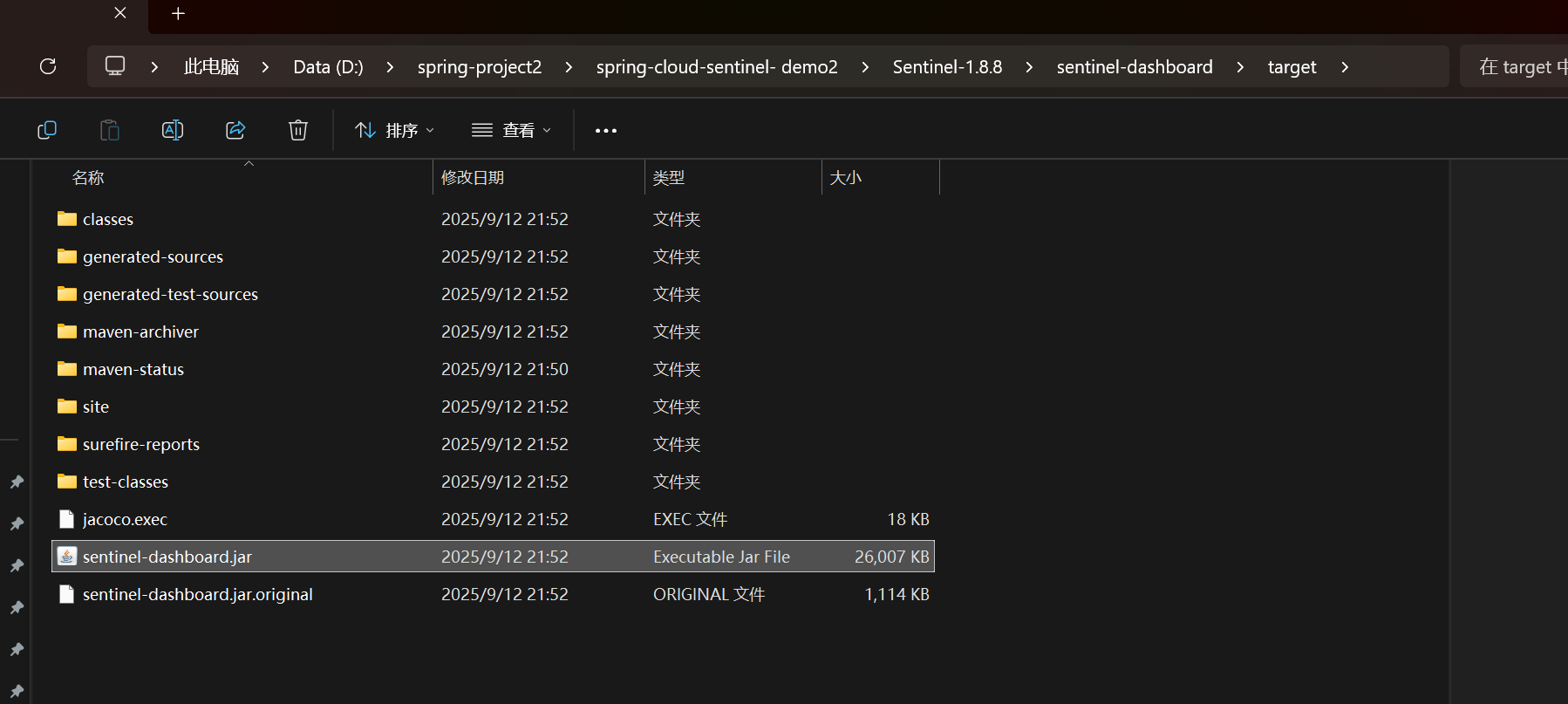Viewport: 1568px width, 704px height.
Task: Click the classes folder icon
Action: tap(67, 218)
